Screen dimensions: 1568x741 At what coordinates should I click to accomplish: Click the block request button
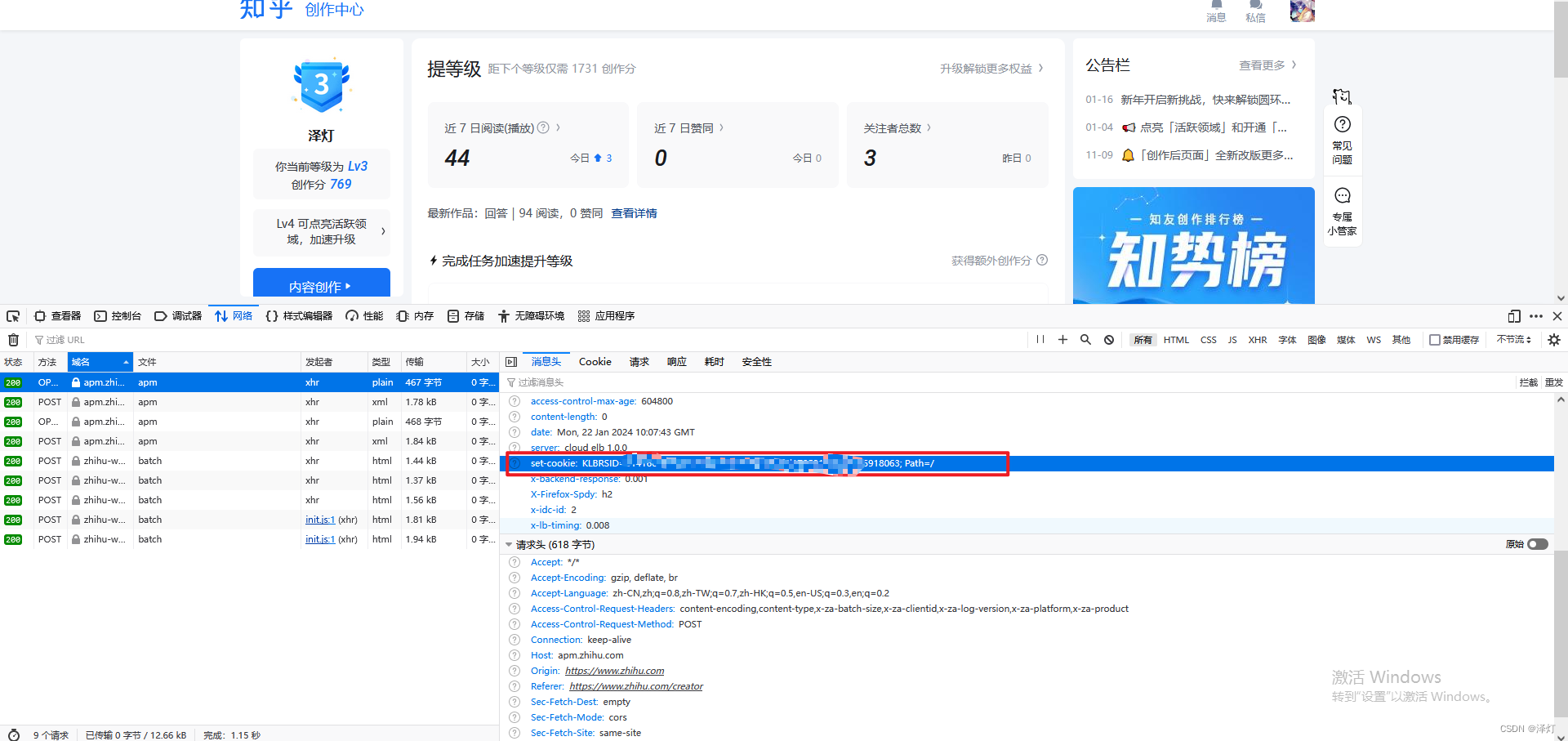pyautogui.click(x=1528, y=382)
